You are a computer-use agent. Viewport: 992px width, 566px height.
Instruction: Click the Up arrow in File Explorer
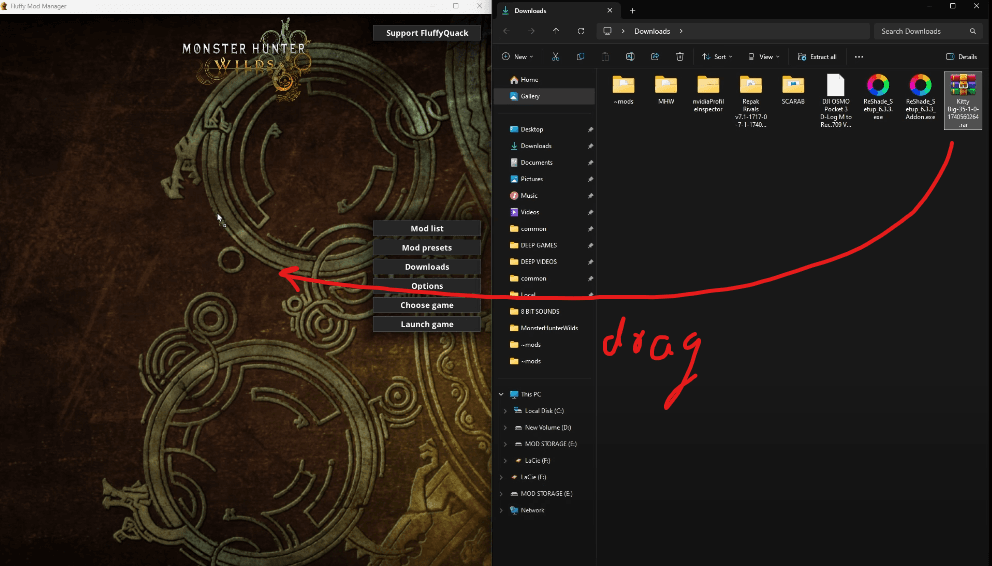[556, 31]
